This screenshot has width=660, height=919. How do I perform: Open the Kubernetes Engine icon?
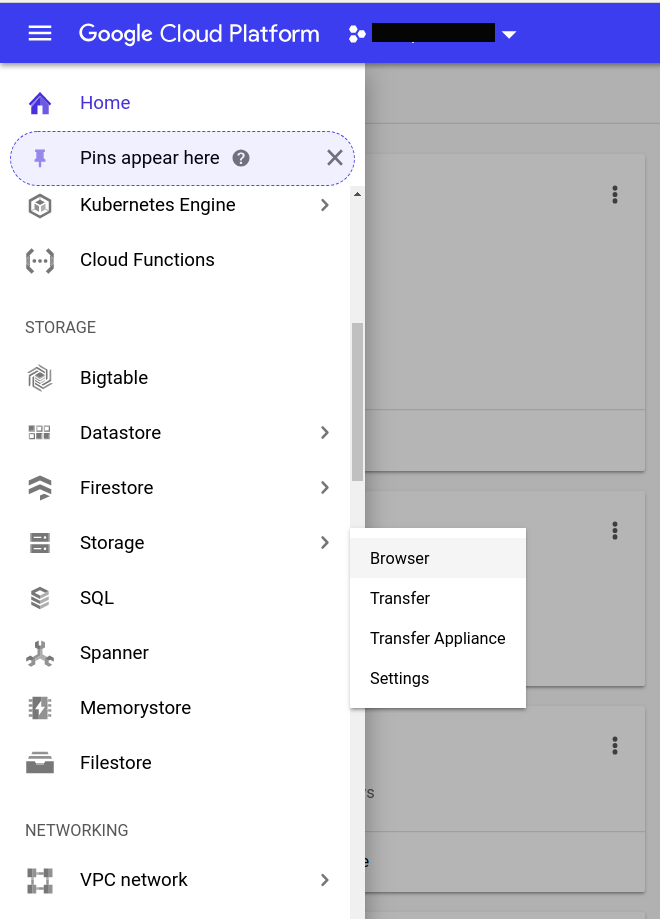pyautogui.click(x=40, y=206)
